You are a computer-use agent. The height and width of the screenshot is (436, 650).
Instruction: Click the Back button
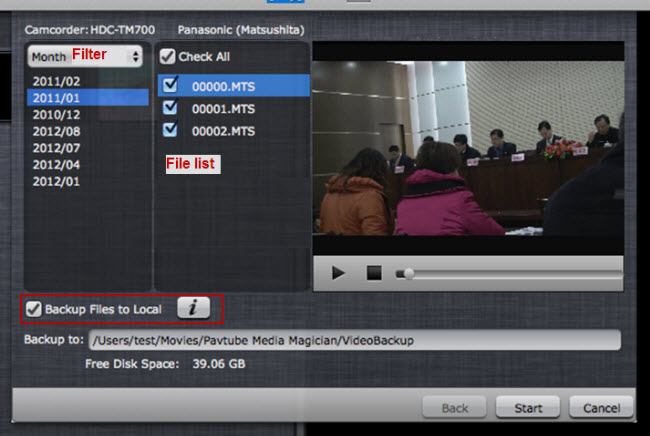click(454, 408)
